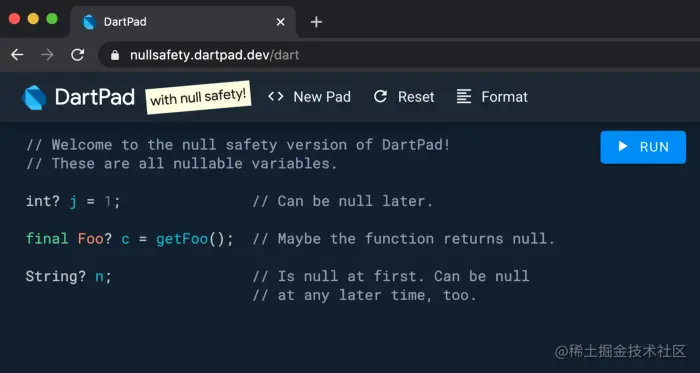This screenshot has height=373, width=700.
Task: Click the getFoo() function call
Action: click(194, 239)
